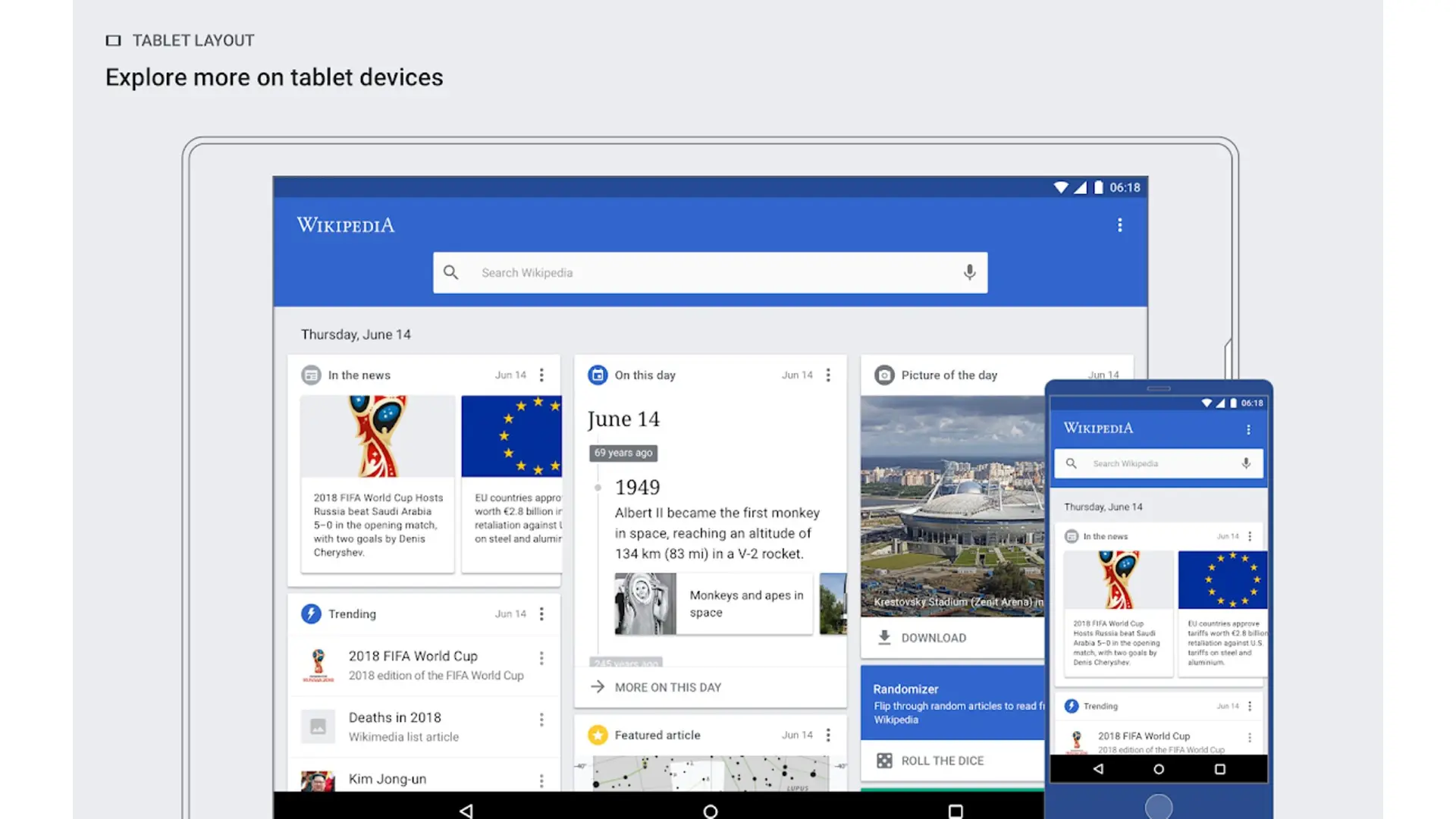
Task: Open the Krestovsky Stadium picture
Action: tap(952, 506)
